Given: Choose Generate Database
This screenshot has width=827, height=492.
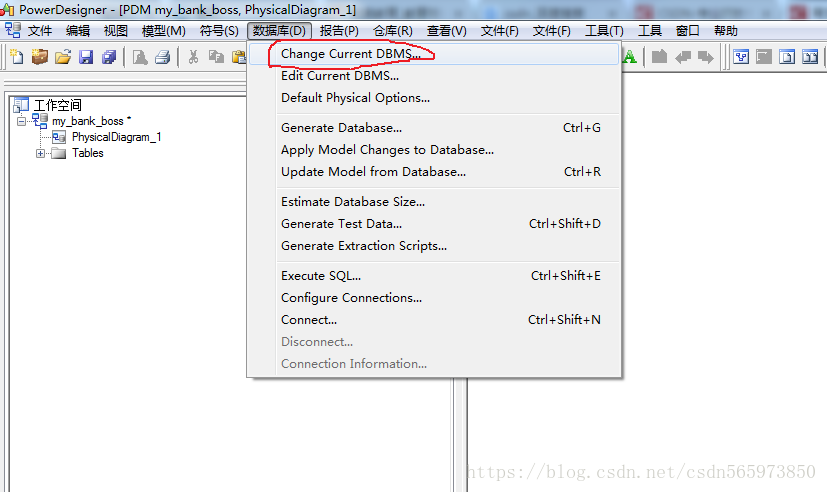Looking at the screenshot, I should (x=433, y=128).
